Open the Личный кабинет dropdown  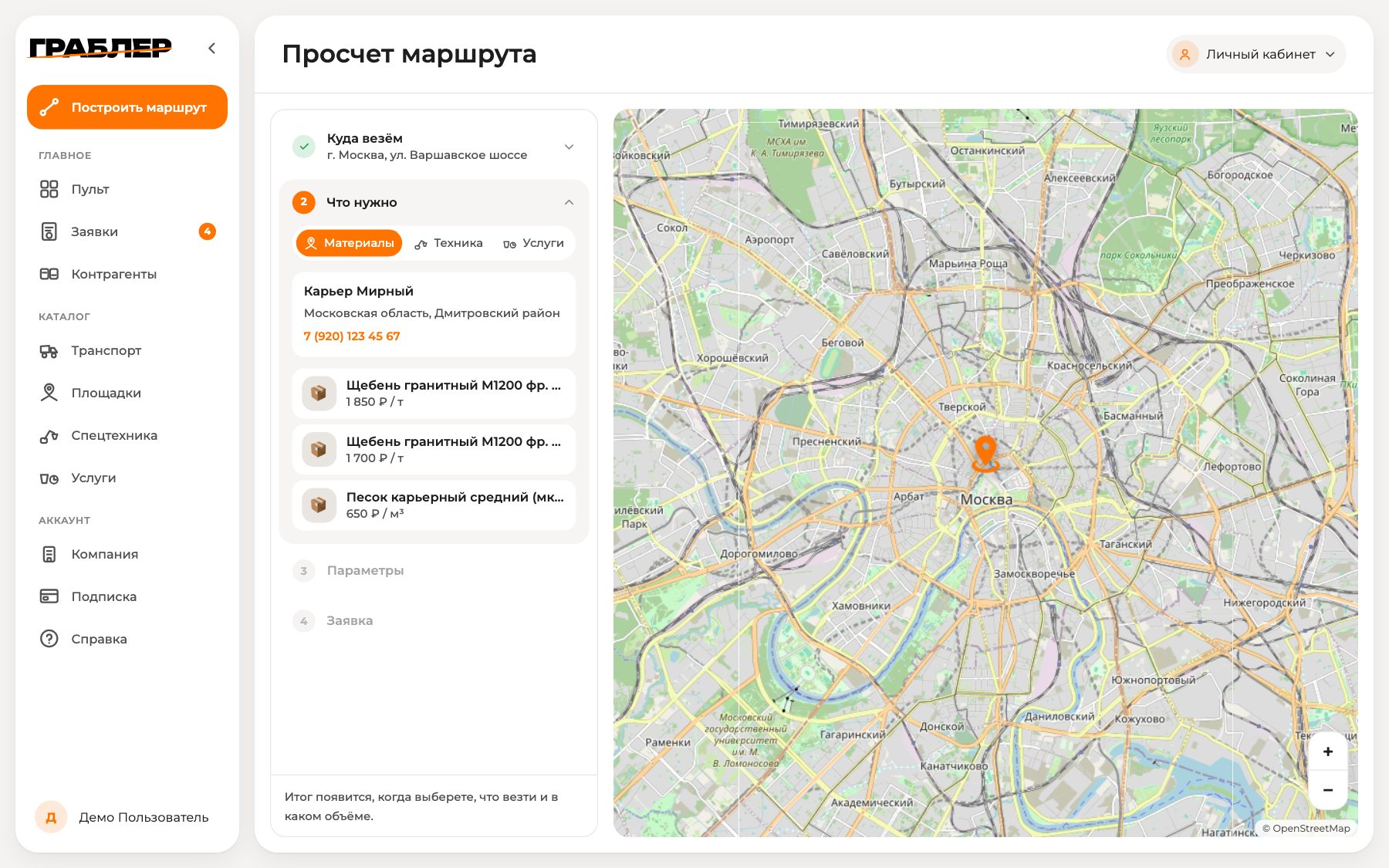coord(1256,54)
